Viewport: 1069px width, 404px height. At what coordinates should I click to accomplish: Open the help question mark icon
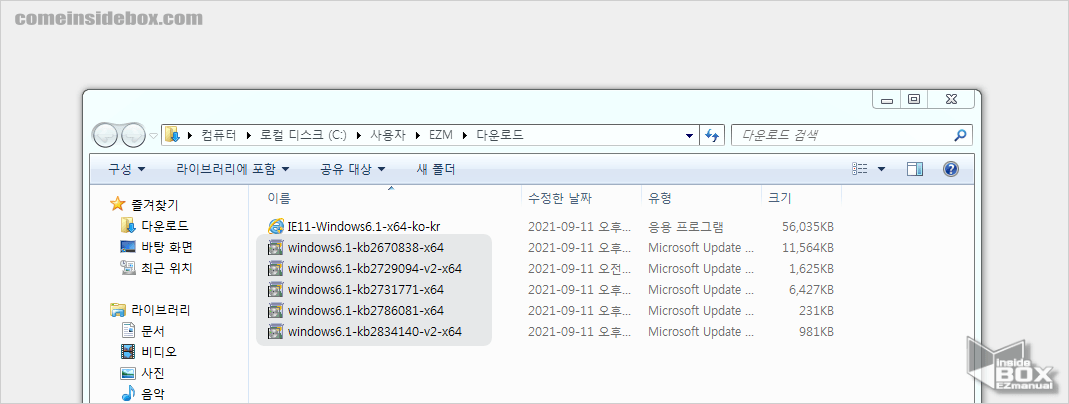[951, 169]
